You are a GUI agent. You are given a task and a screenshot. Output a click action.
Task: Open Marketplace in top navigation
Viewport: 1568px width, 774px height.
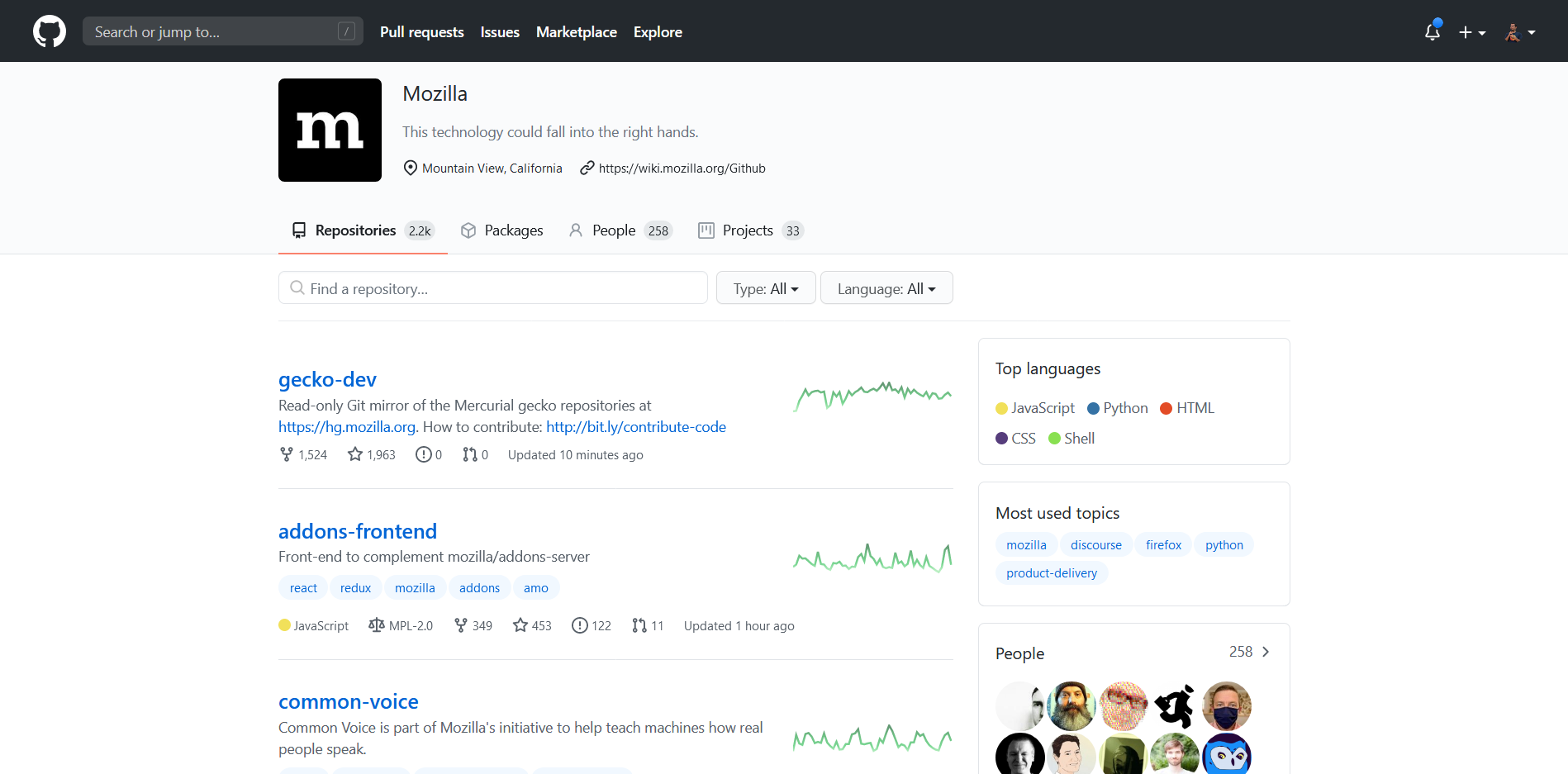pyautogui.click(x=577, y=32)
